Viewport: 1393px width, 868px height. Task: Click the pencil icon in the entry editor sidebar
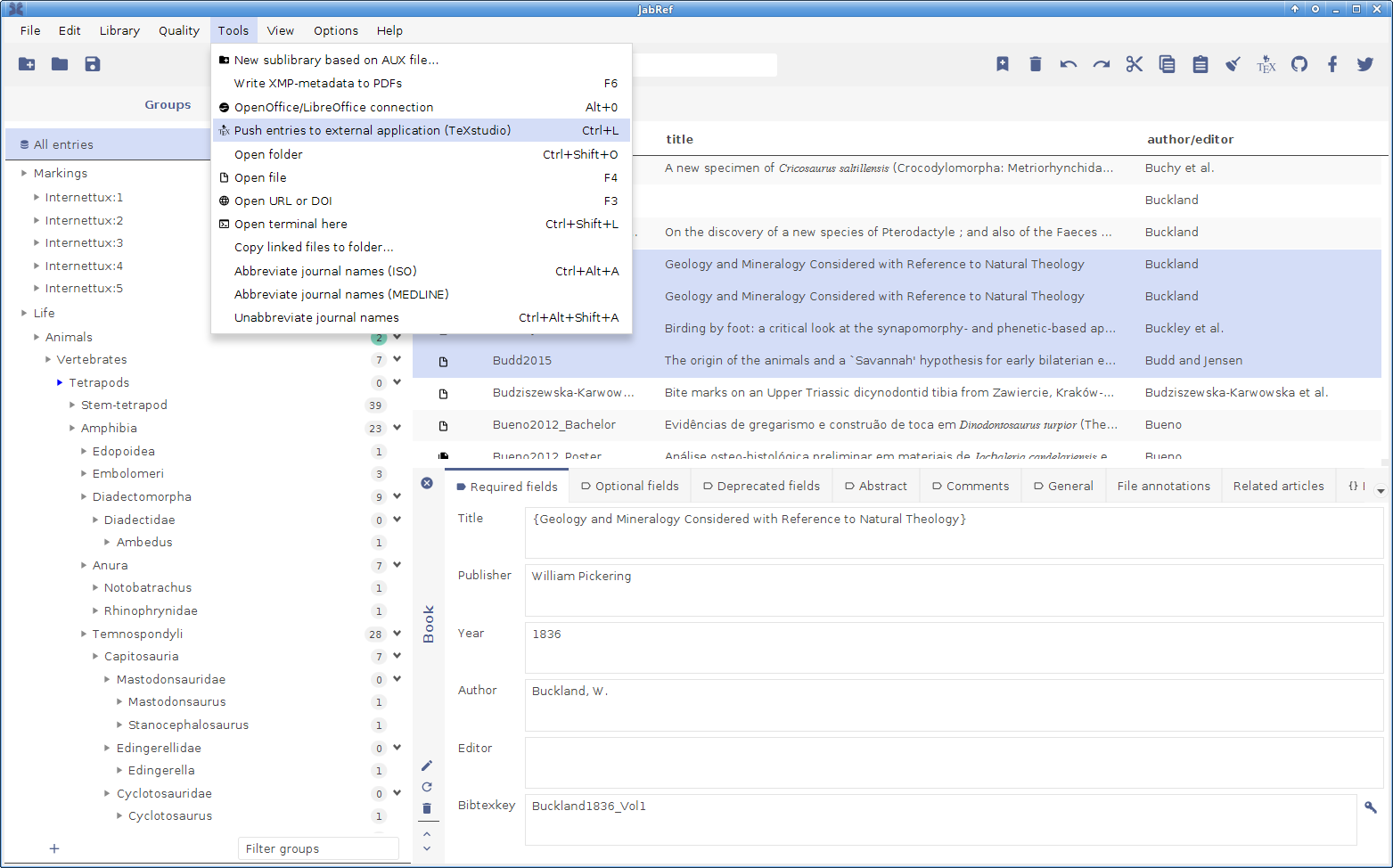click(x=427, y=766)
